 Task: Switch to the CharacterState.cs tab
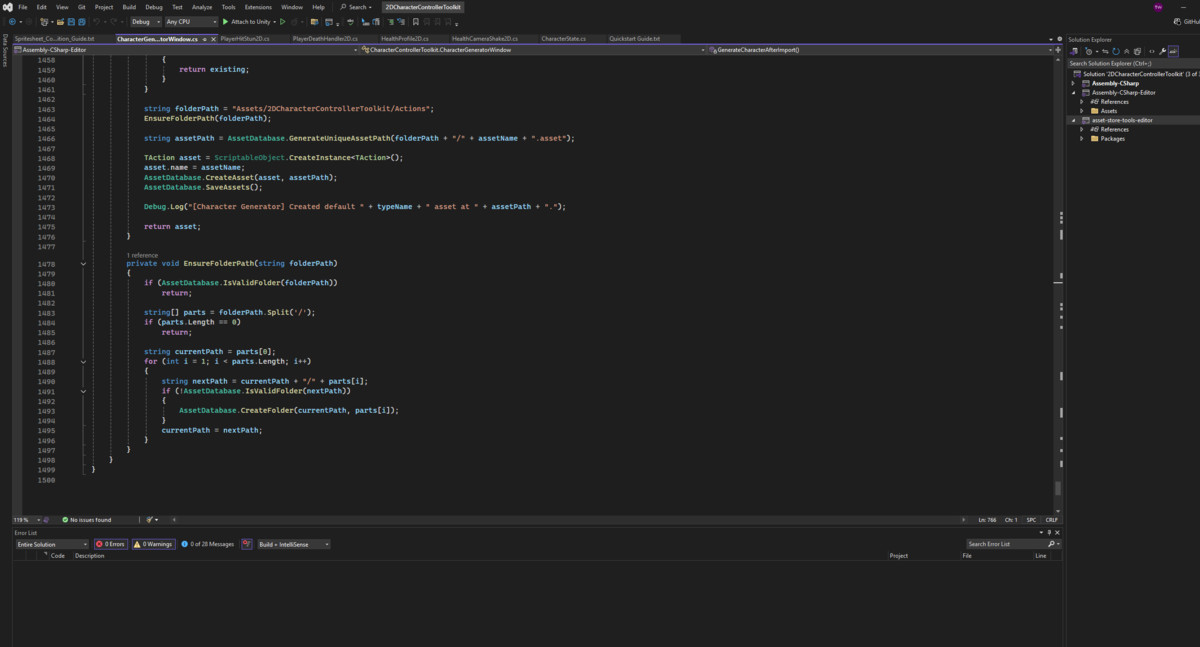(x=564, y=39)
